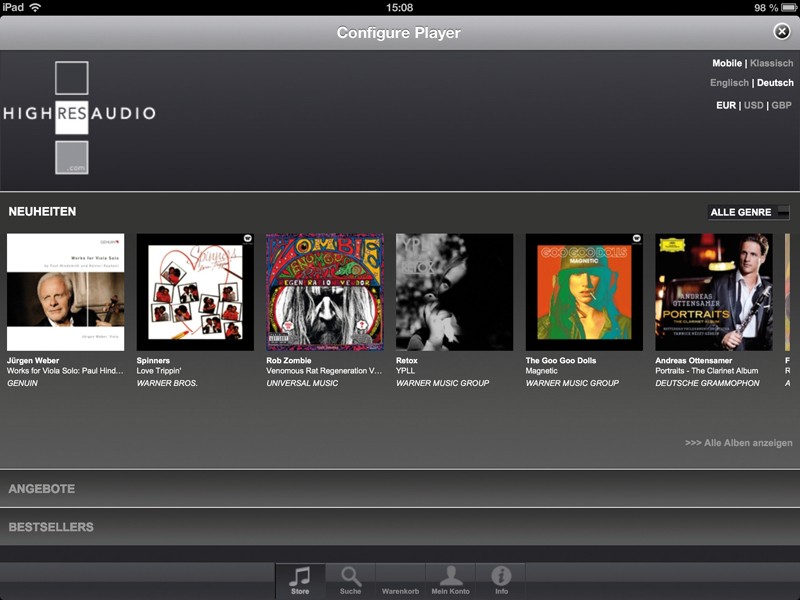The width and height of the screenshot is (800, 600).
Task: Open Andreas Ottensamer Portraits album cover
Action: click(x=714, y=292)
